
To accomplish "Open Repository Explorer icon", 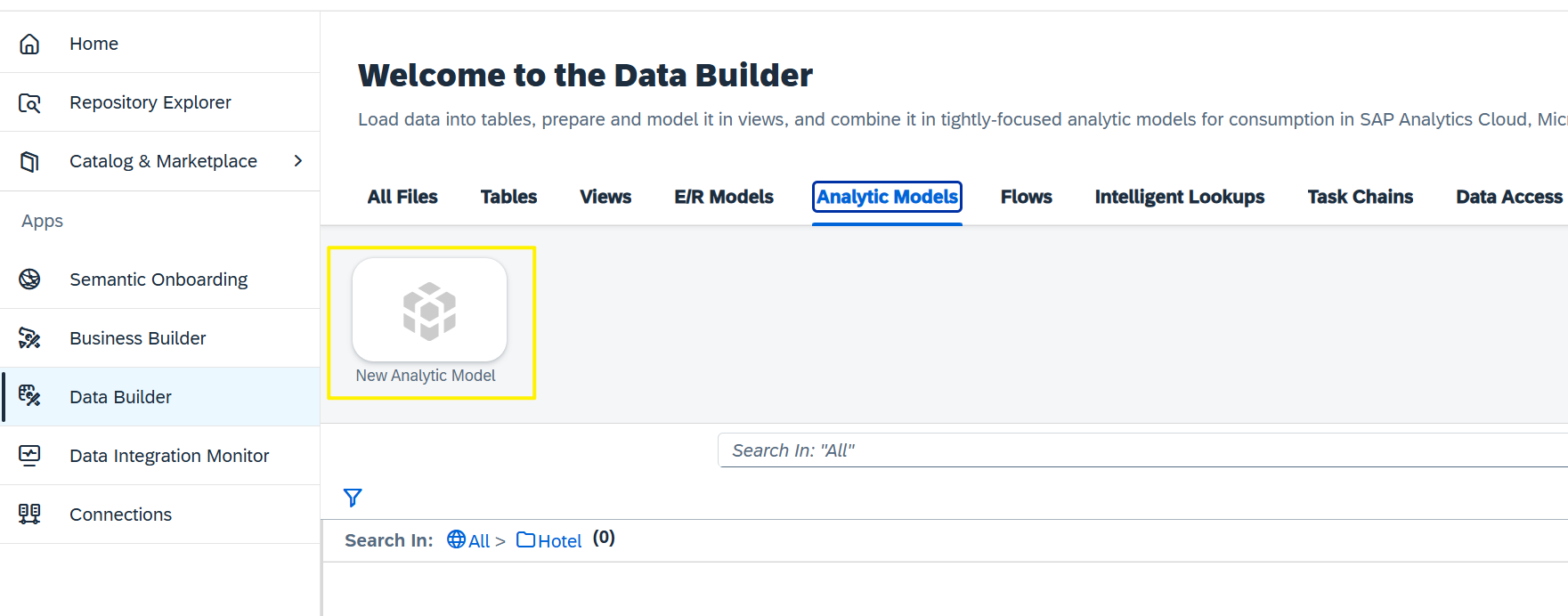I will tap(29, 102).
